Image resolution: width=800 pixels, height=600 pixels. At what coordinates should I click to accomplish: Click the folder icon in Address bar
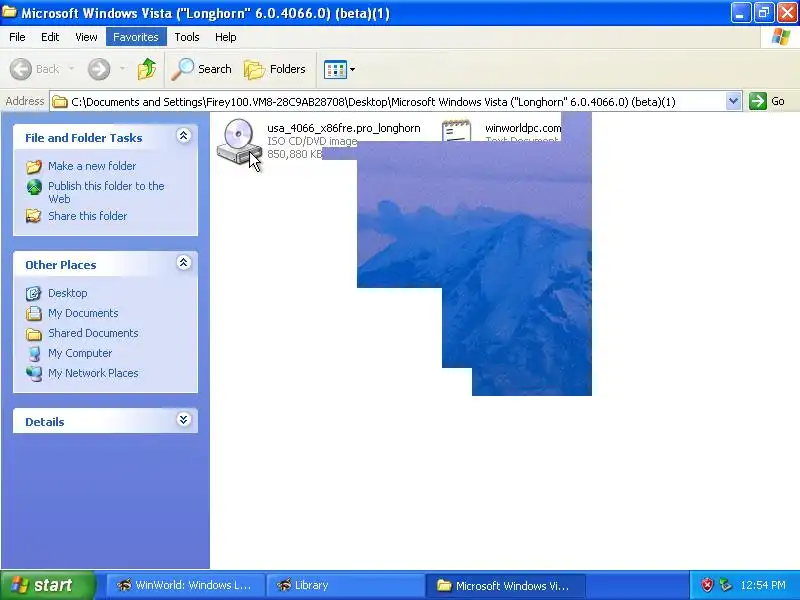click(x=60, y=102)
